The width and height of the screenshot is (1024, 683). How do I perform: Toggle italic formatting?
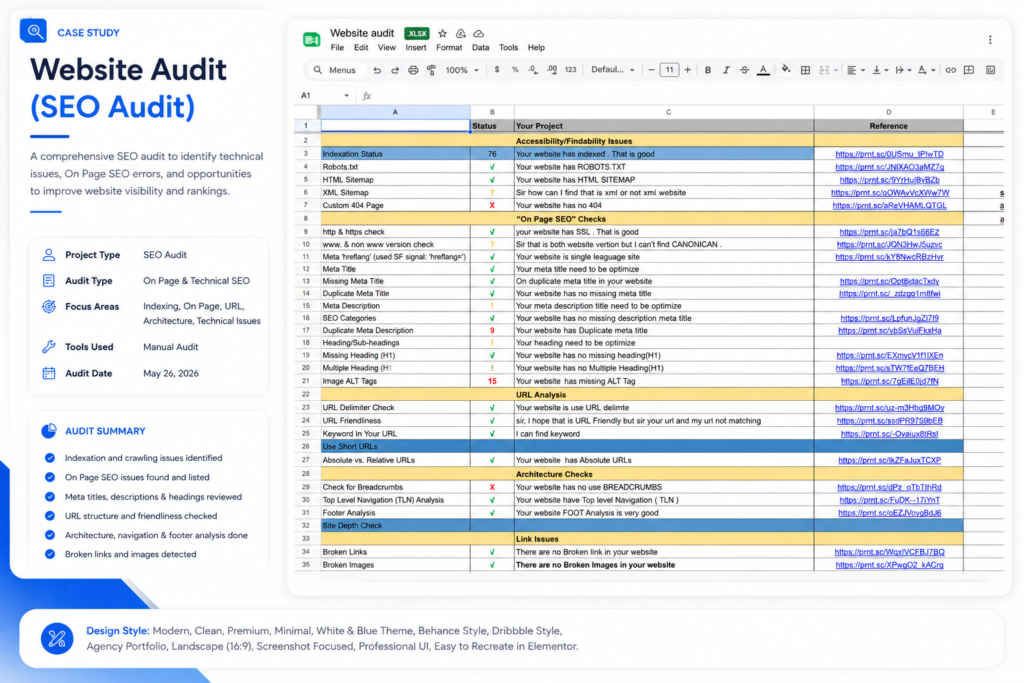pos(726,70)
